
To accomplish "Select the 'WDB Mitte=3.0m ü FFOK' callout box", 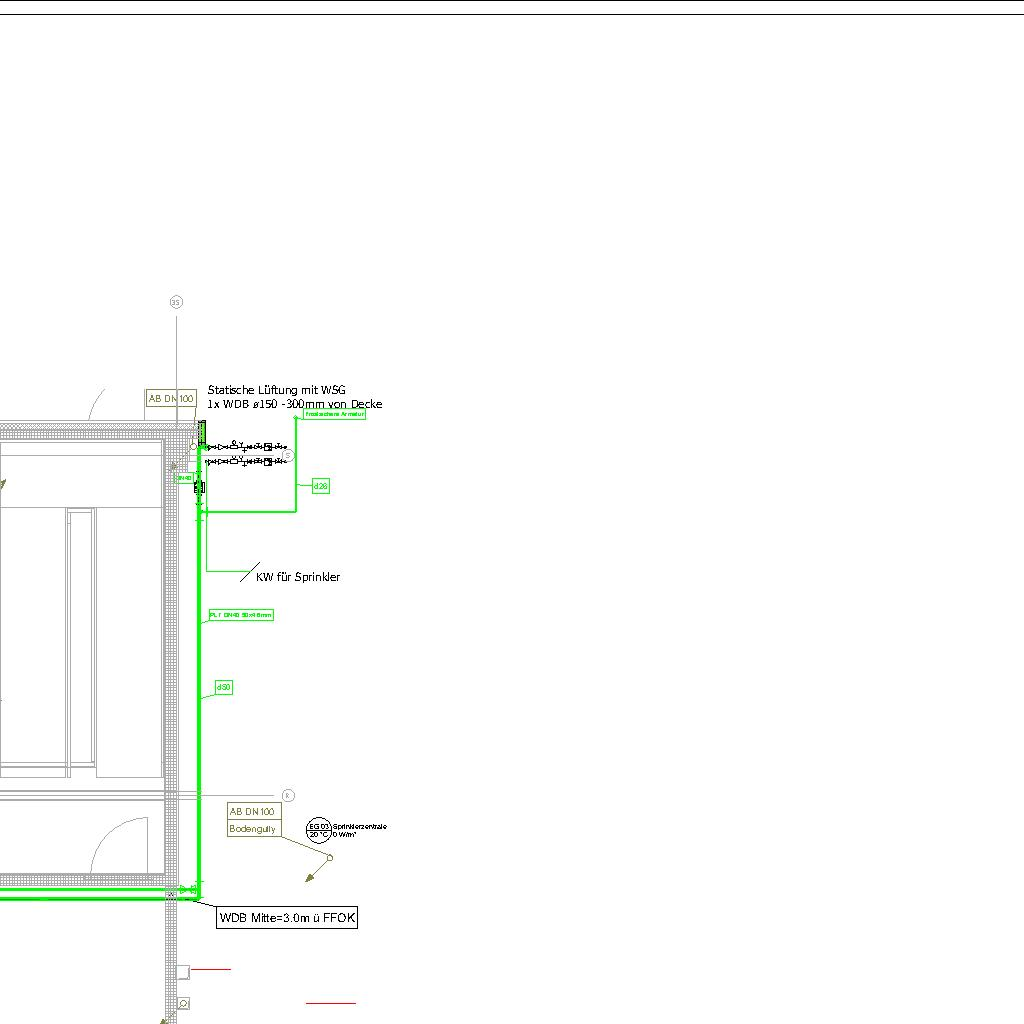I will coord(287,918).
